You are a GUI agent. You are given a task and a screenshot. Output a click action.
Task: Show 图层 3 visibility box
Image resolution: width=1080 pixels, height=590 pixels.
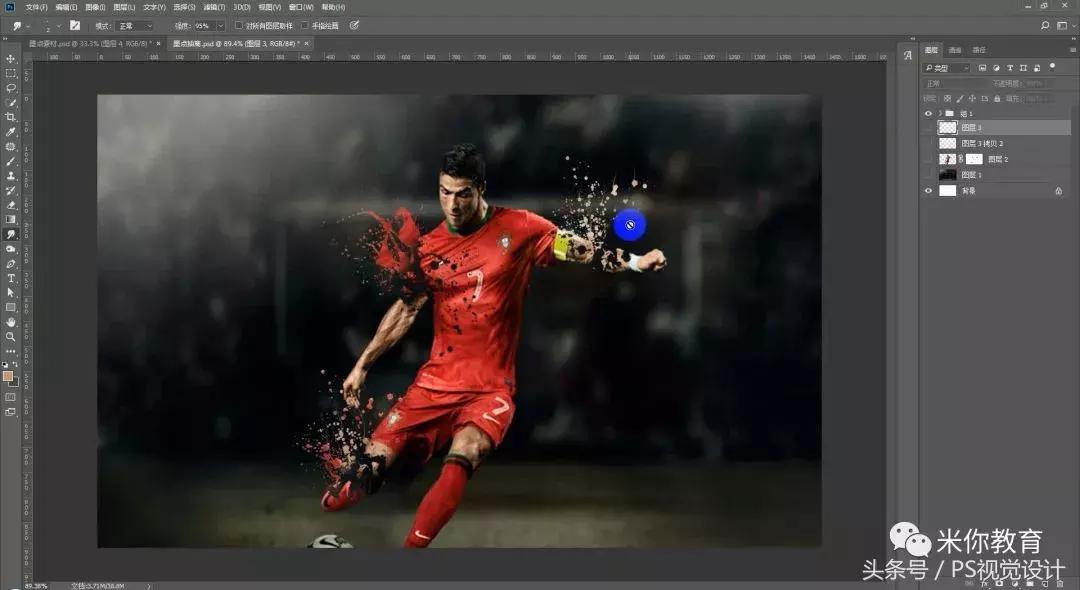pos(928,127)
